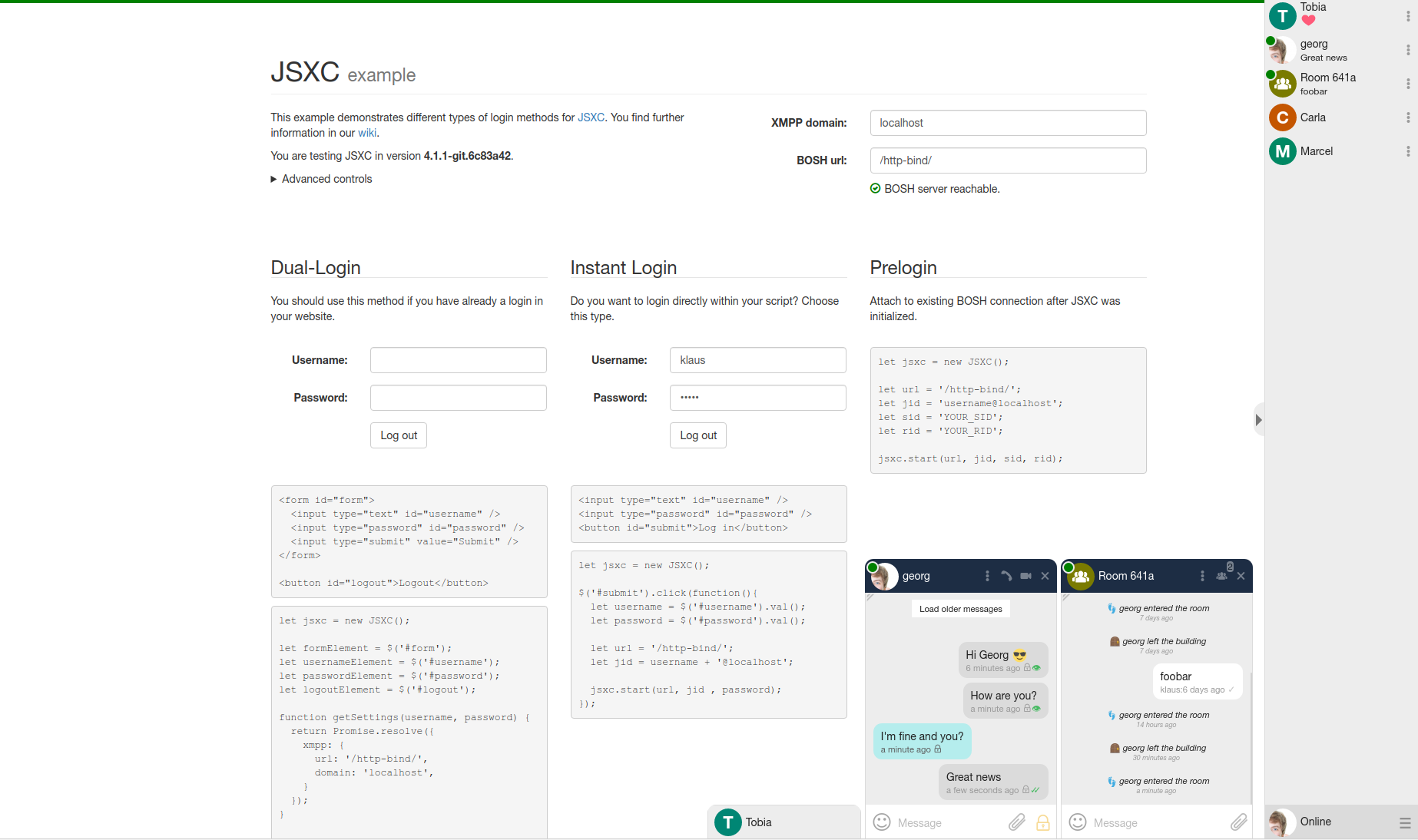Click version text 4.1.1-git.6c83a42
This screenshot has width=1418, height=840.
pyautogui.click(x=467, y=156)
